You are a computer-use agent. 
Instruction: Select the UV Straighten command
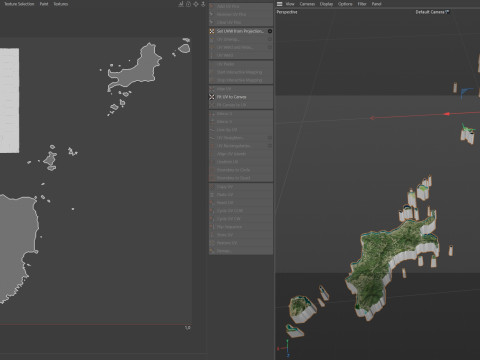click(x=241, y=138)
